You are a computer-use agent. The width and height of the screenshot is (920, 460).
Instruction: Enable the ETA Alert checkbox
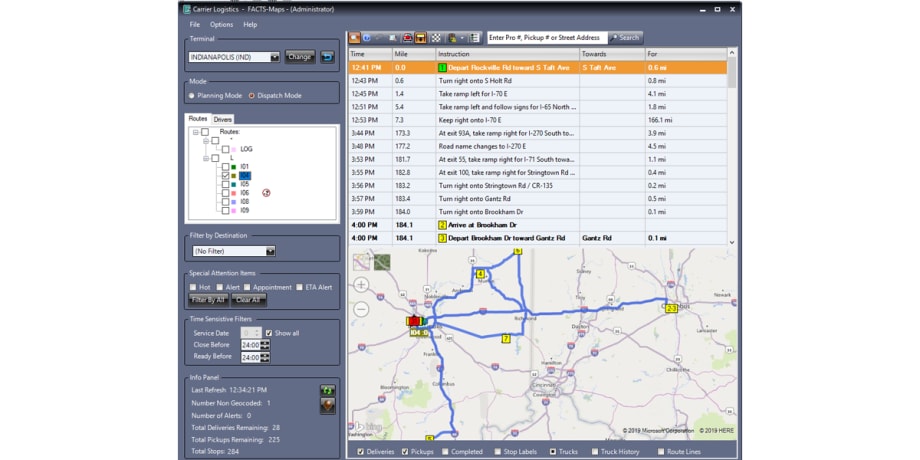pyautogui.click(x=300, y=288)
